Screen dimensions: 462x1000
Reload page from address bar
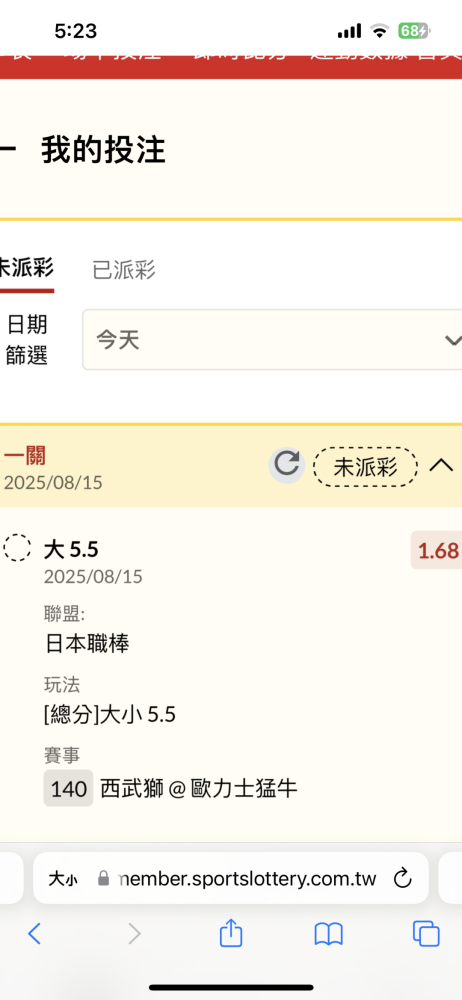click(x=403, y=879)
